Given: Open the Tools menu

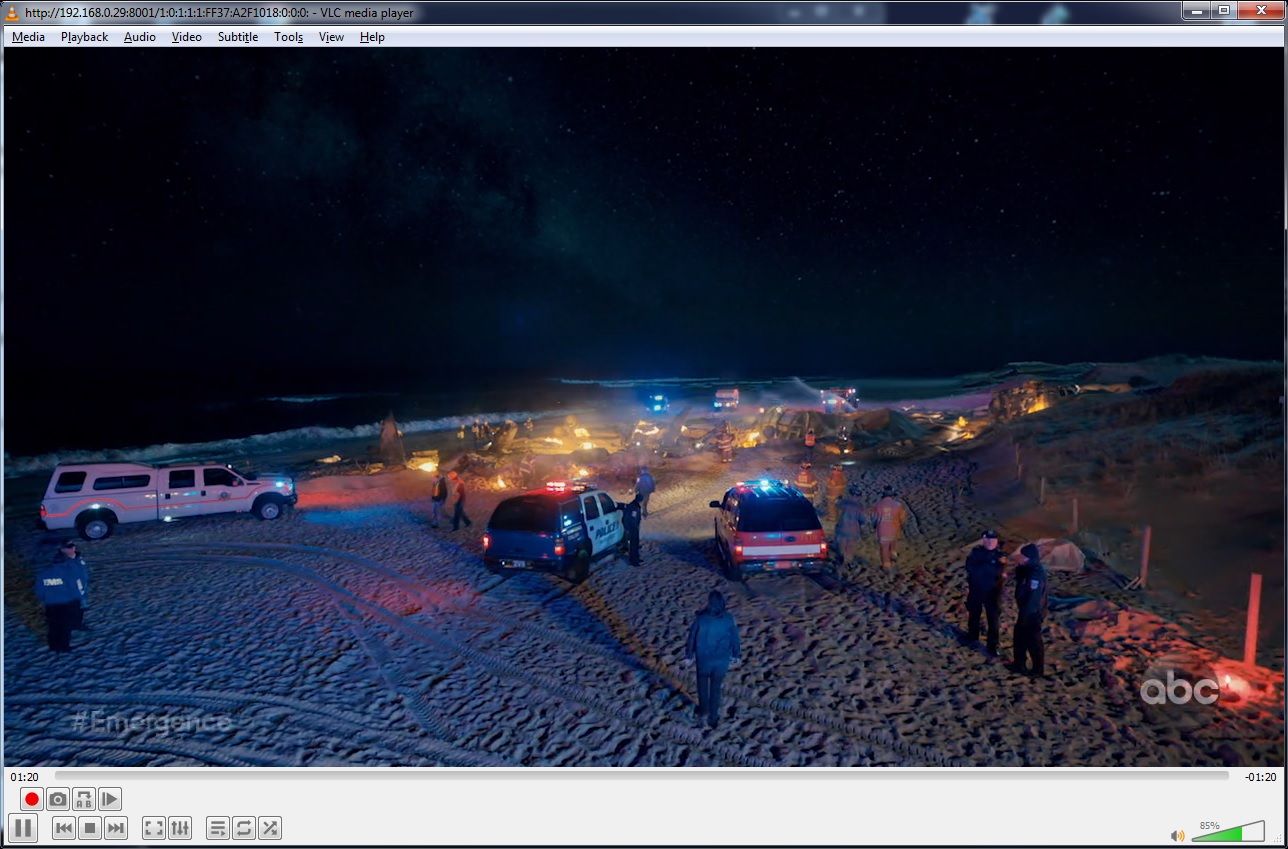Looking at the screenshot, I should (288, 37).
